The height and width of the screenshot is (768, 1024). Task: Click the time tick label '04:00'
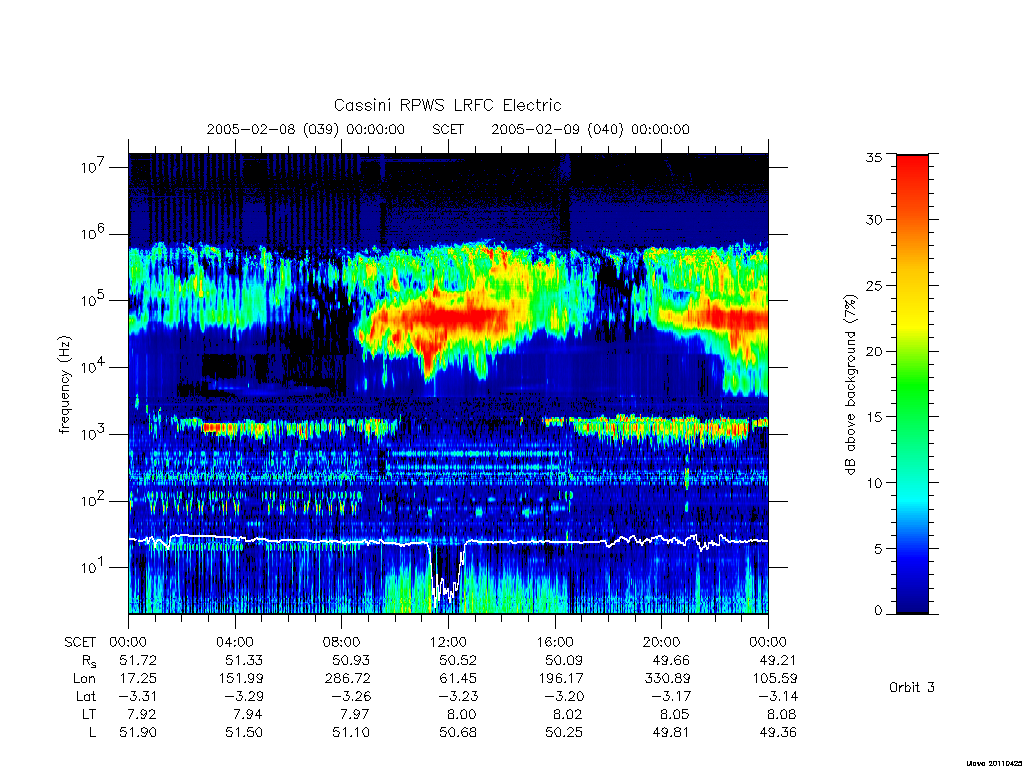pos(235,642)
